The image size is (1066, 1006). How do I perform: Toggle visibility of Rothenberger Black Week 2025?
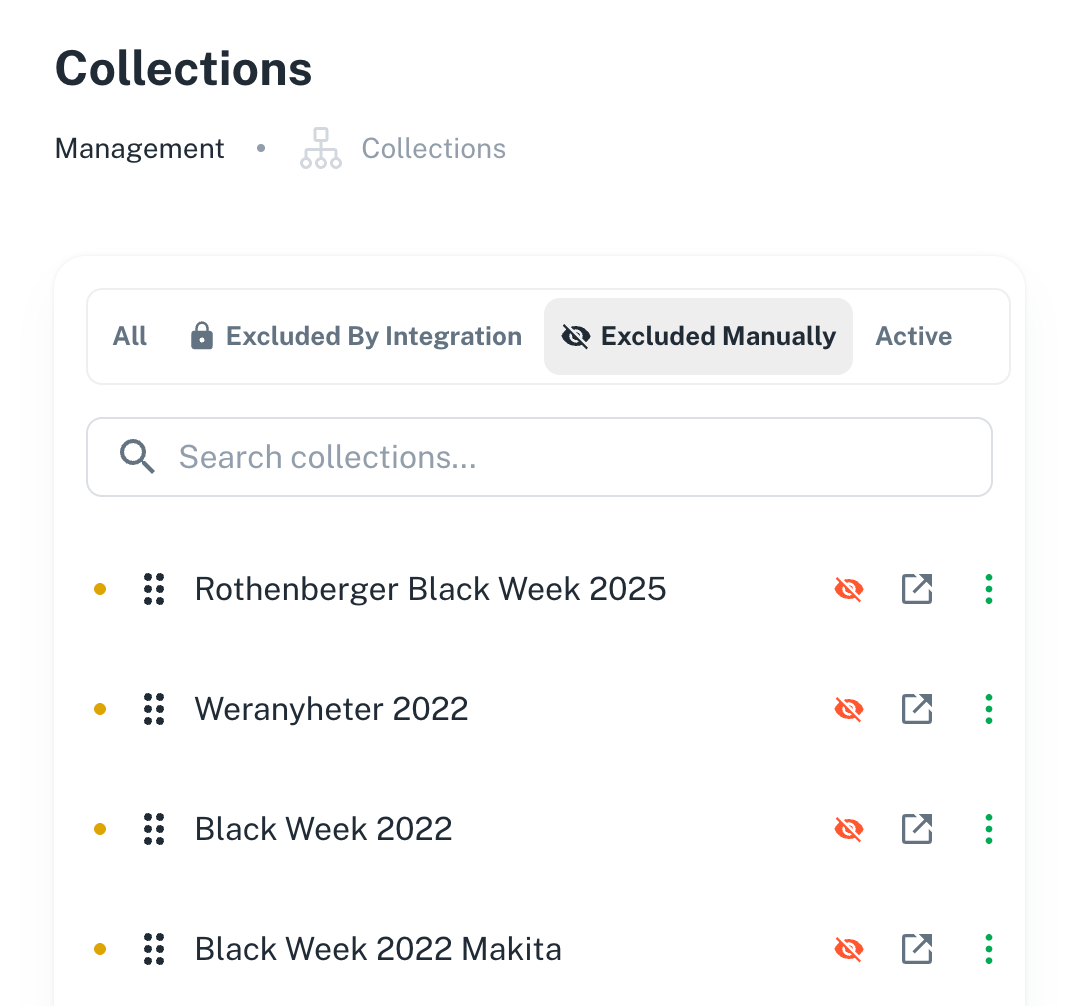click(849, 589)
